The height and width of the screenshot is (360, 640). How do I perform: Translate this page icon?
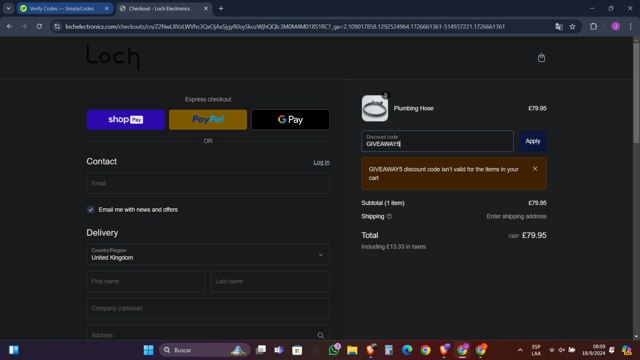pos(559,27)
